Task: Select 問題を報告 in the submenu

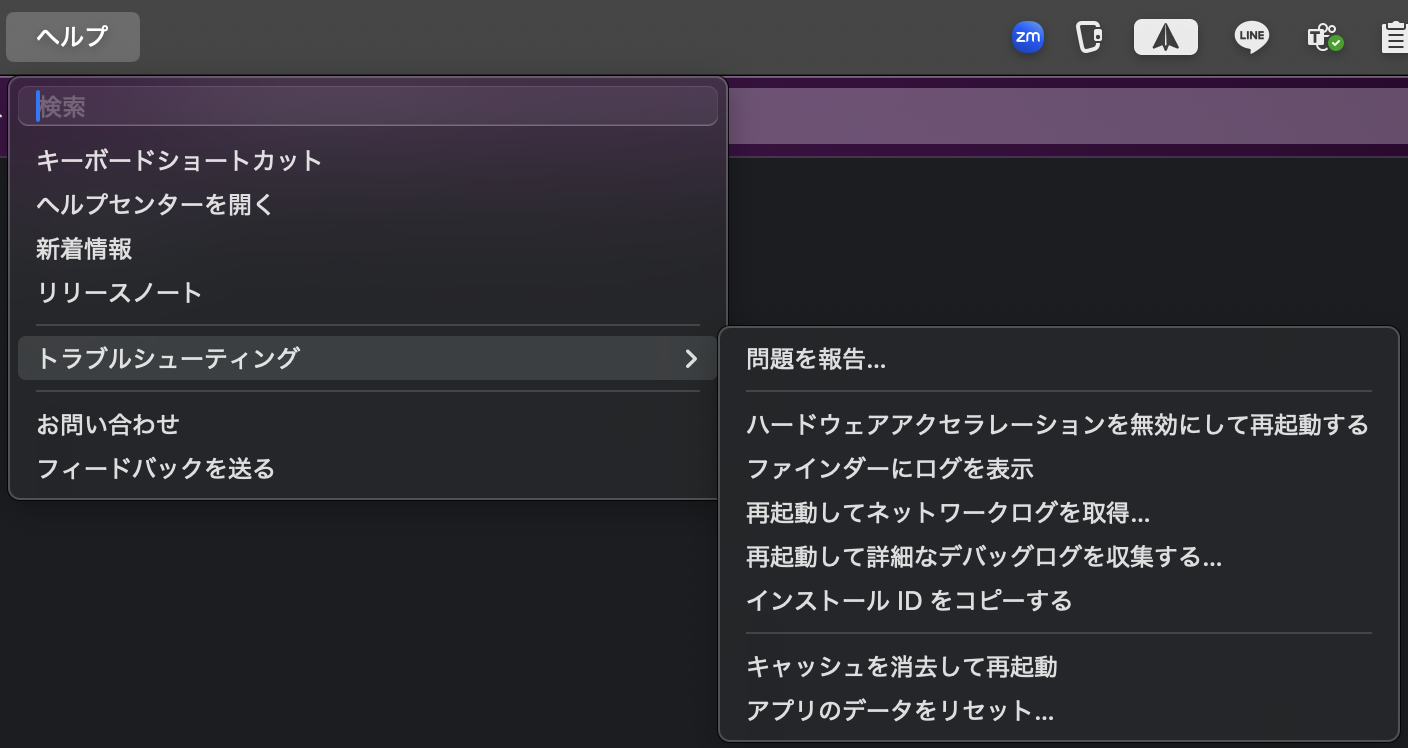Action: coord(816,359)
